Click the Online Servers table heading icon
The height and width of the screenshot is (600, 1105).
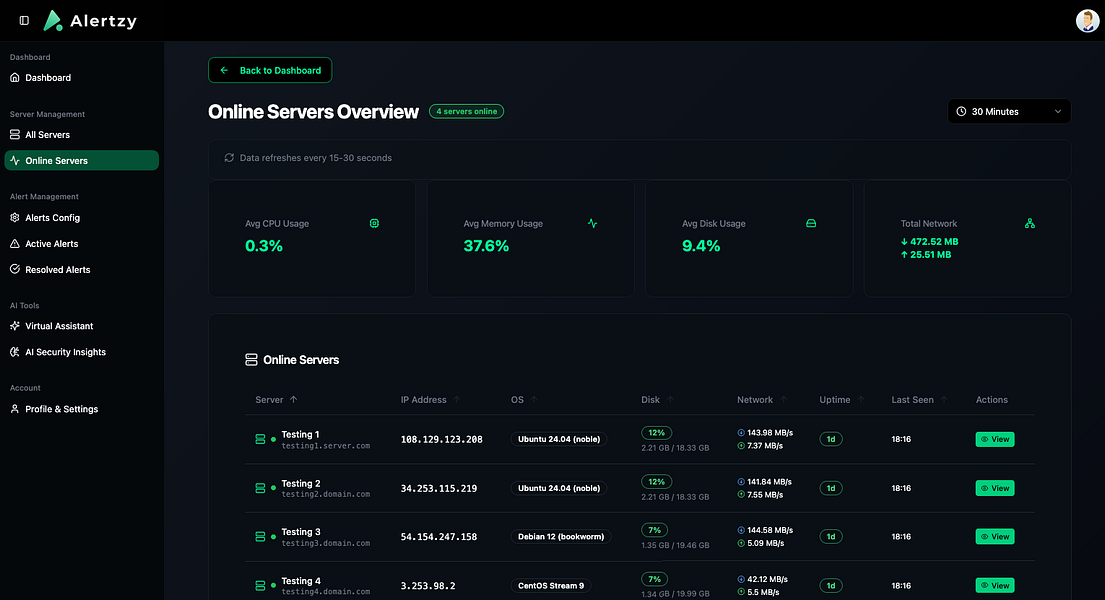(251, 360)
